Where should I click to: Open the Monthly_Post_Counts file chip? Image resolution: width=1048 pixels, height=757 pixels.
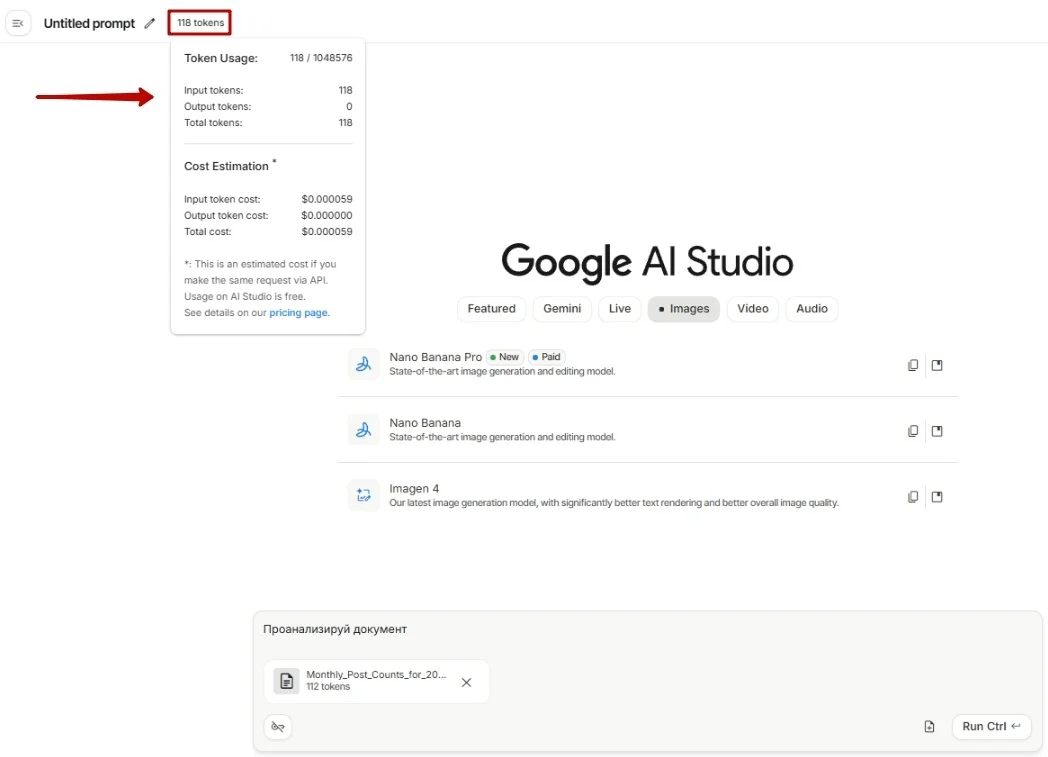point(377,681)
